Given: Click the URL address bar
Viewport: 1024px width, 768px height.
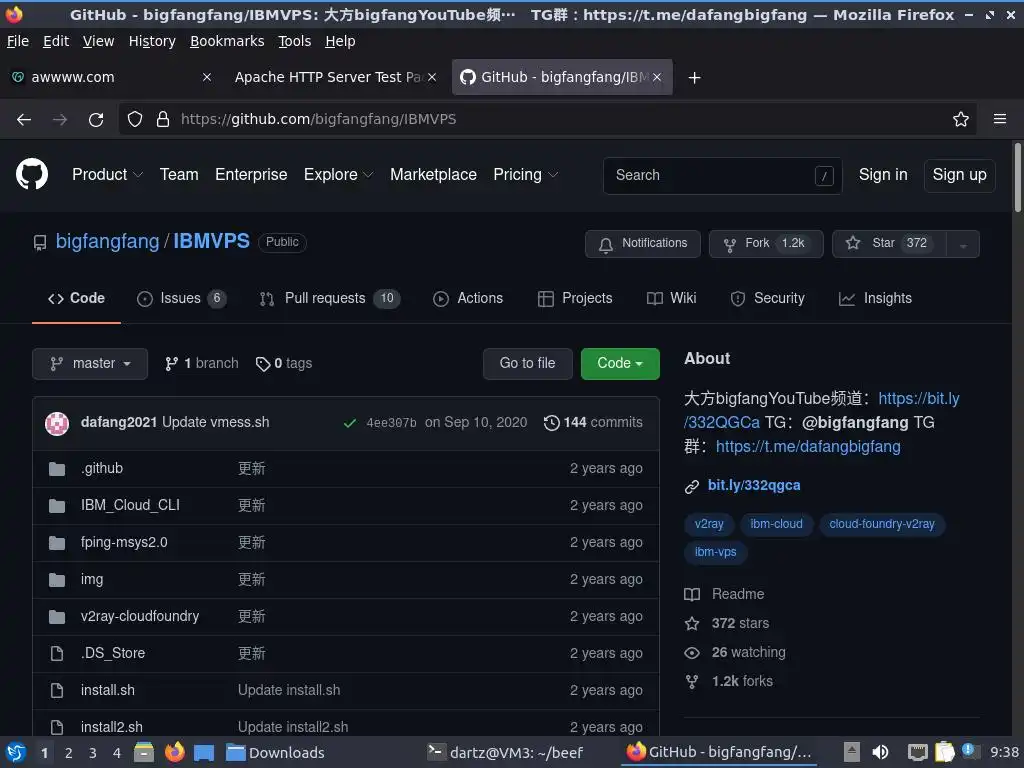Looking at the screenshot, I should 547,119.
